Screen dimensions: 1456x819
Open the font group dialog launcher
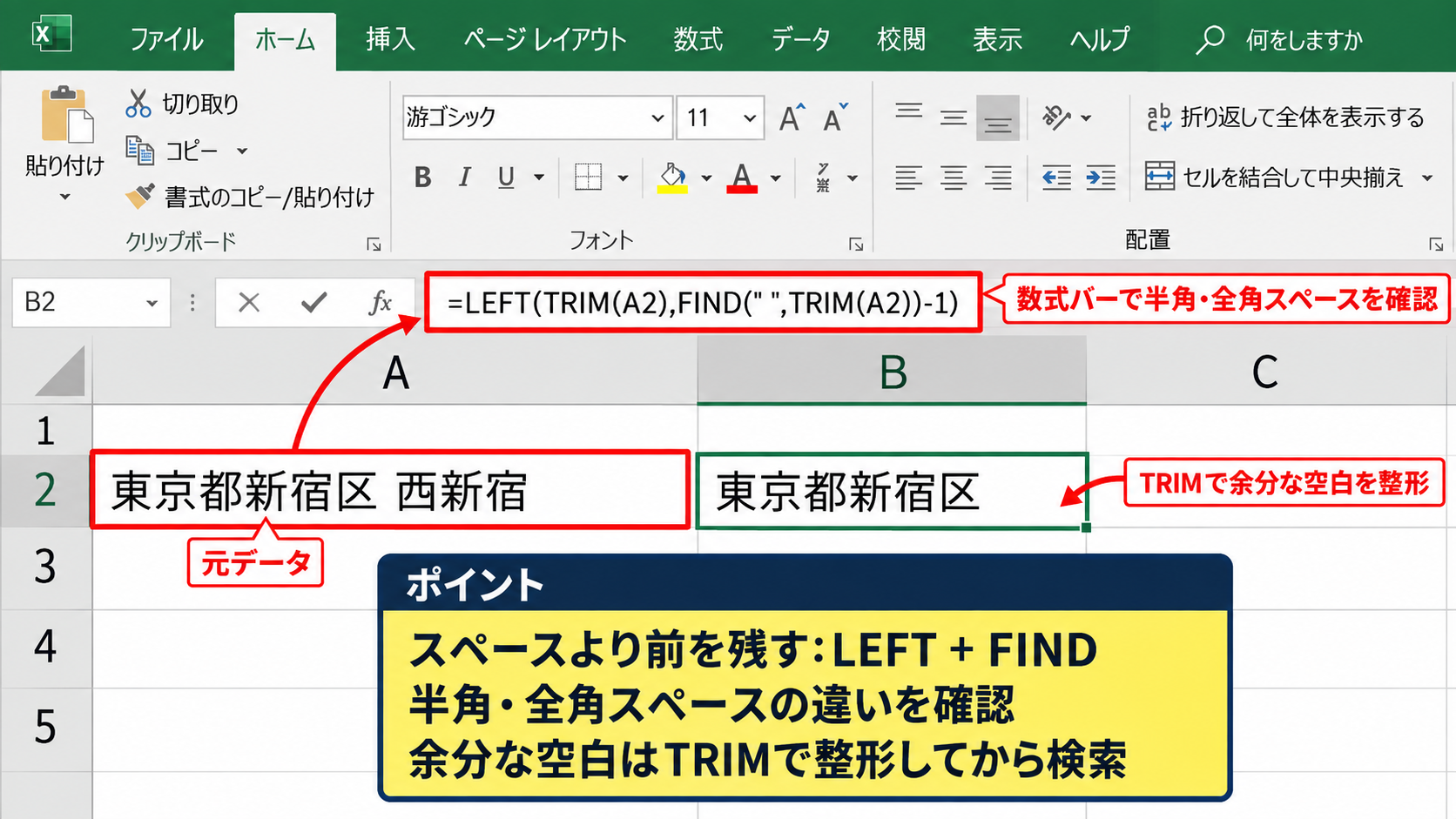[x=856, y=245]
